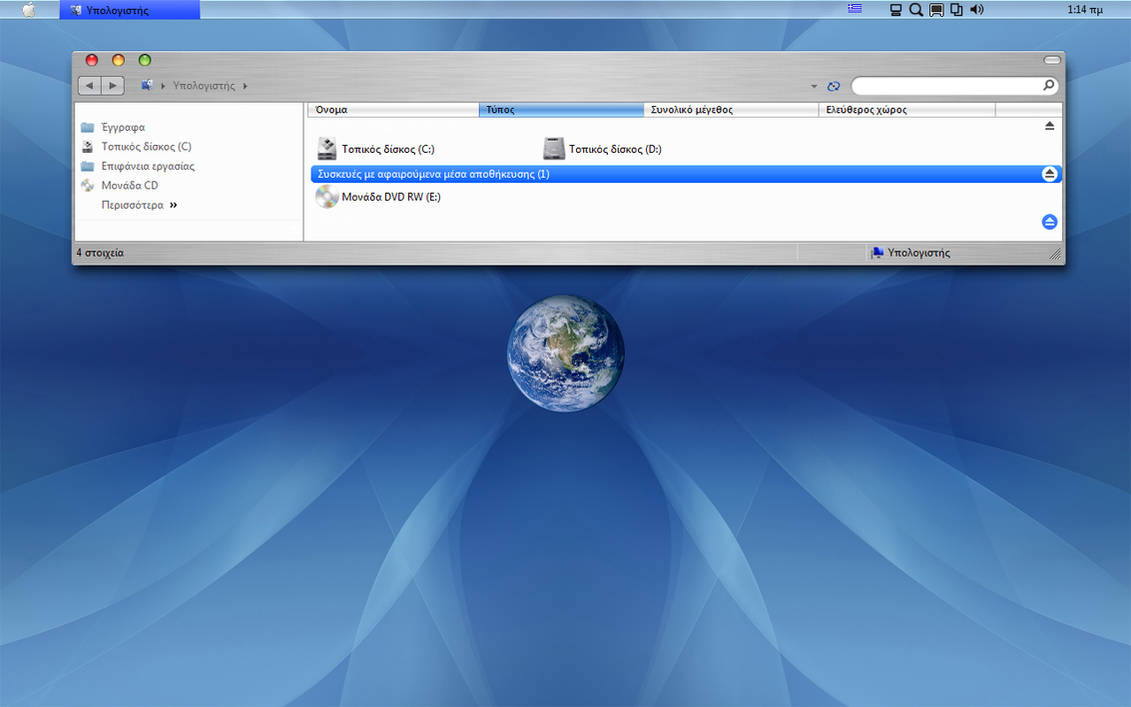Click the refresh icon next to address bar
Image resolution: width=1131 pixels, height=707 pixels.
[x=833, y=86]
